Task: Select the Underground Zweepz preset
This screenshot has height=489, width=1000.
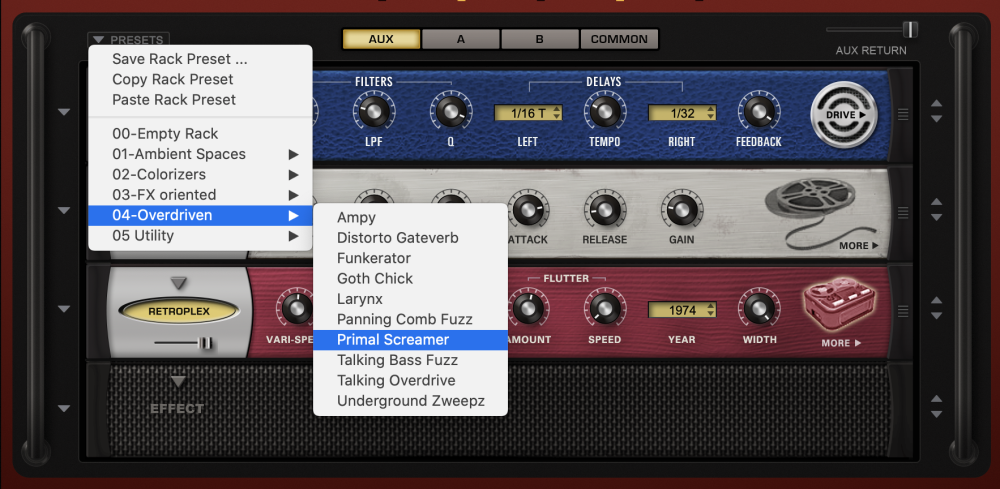Action: (410, 401)
